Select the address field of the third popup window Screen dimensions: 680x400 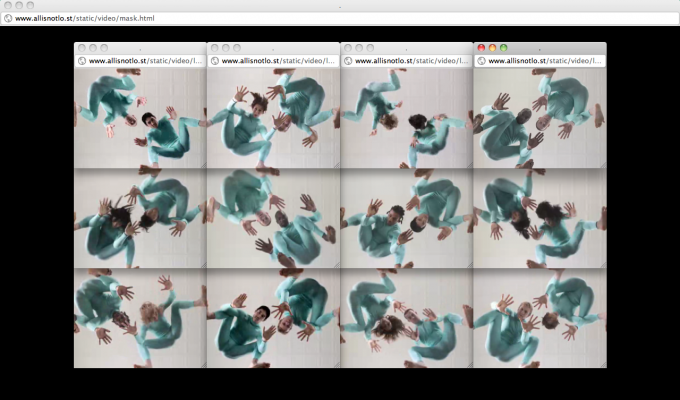click(411, 60)
